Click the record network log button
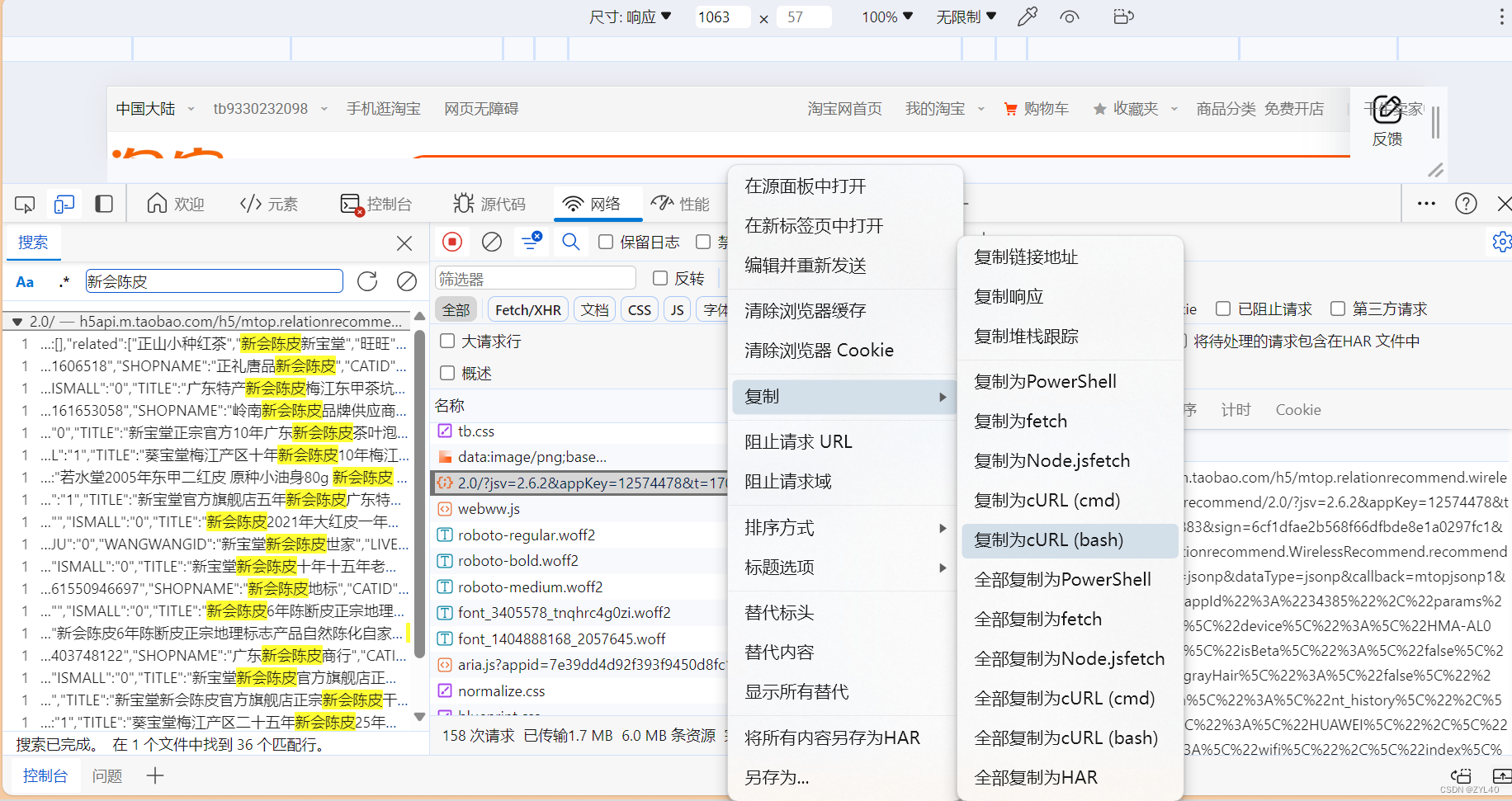Viewport: 1512px width, 801px height. [x=452, y=242]
